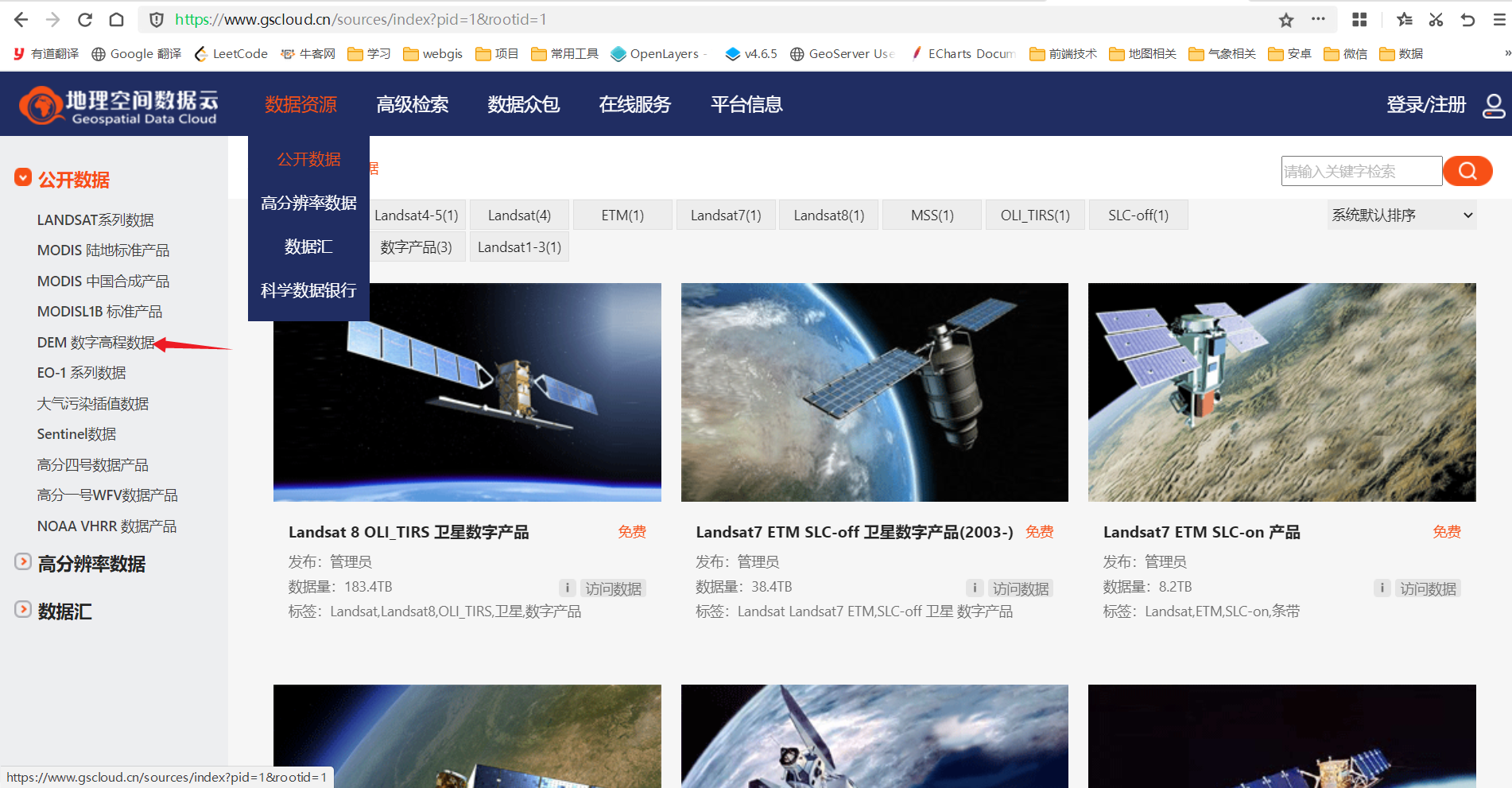Screen dimensions: 1512x788
Task: Click 访问数据 for Landsat7 ETM SLC-off
Action: tap(1021, 588)
